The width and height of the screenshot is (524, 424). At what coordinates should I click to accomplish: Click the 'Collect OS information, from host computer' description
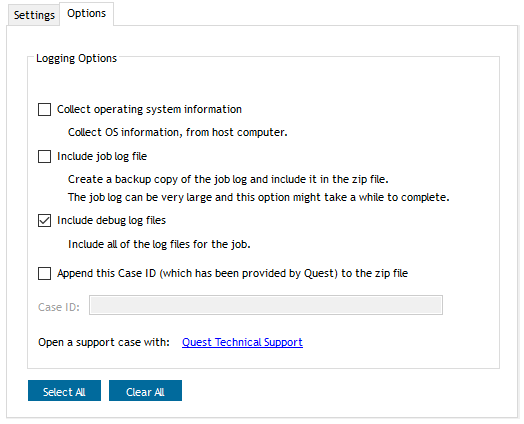[x=177, y=132]
